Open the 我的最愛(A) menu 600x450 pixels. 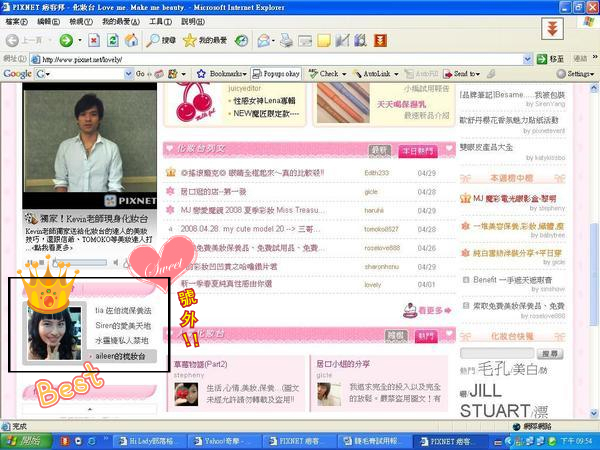click(x=121, y=22)
